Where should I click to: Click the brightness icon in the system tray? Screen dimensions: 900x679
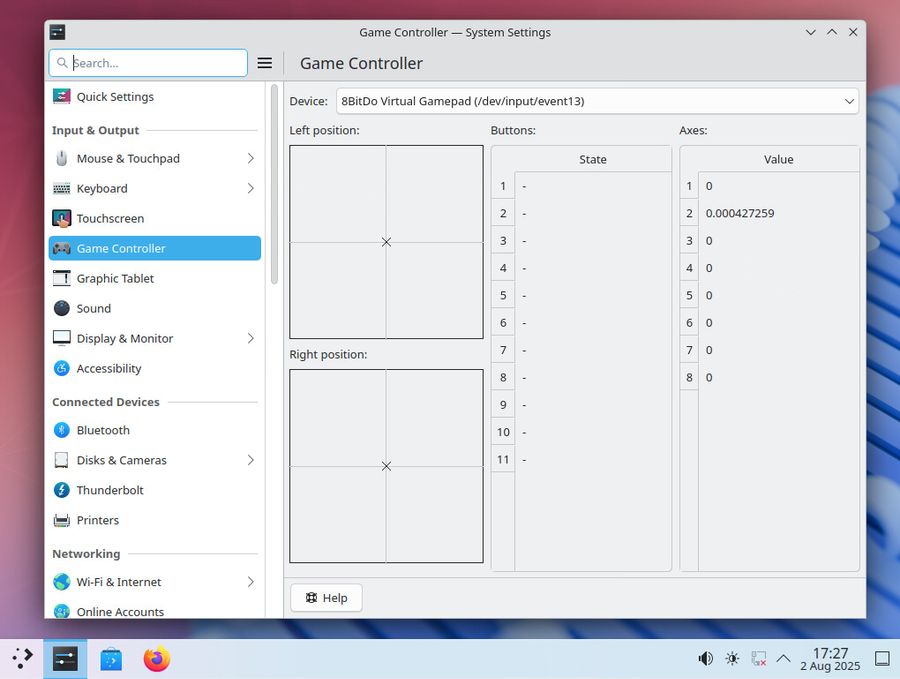[x=732, y=658]
